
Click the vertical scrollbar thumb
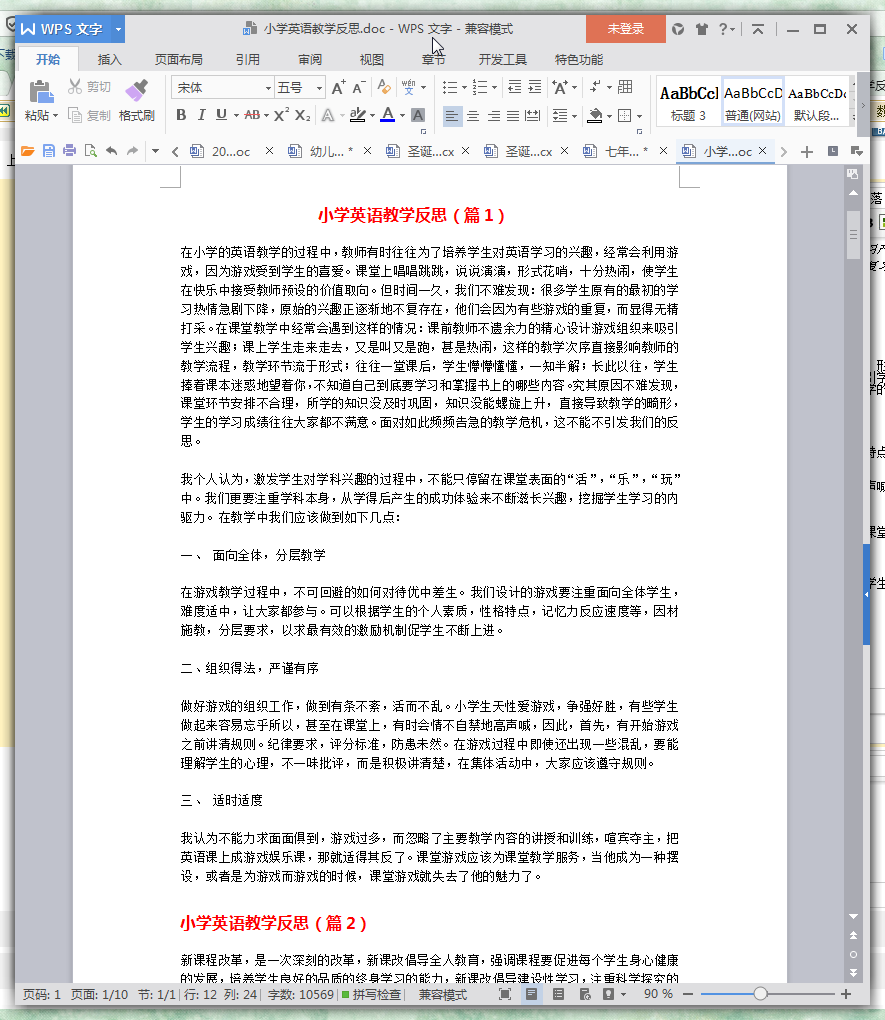tap(853, 234)
